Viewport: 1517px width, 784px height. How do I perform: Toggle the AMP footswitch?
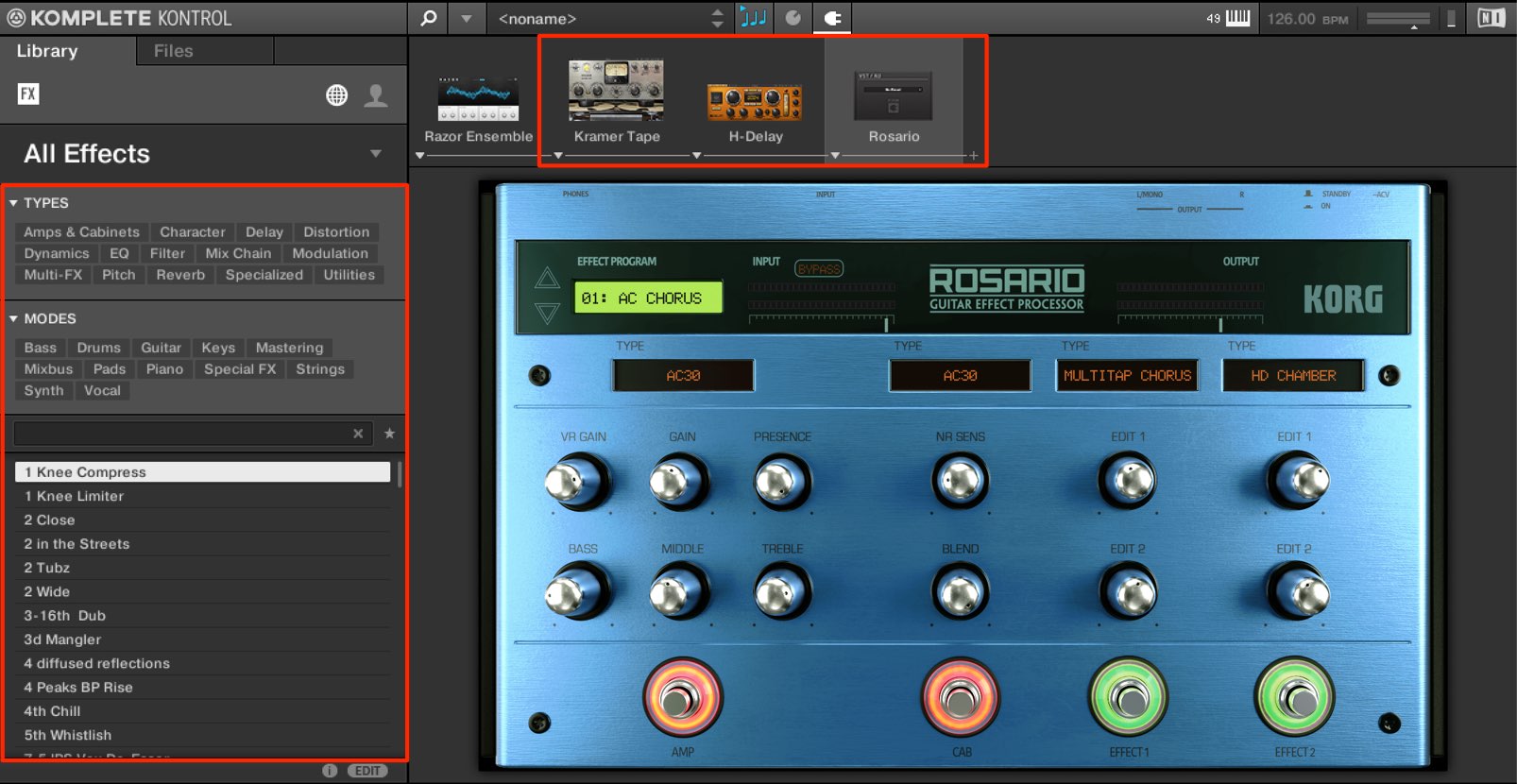682,699
